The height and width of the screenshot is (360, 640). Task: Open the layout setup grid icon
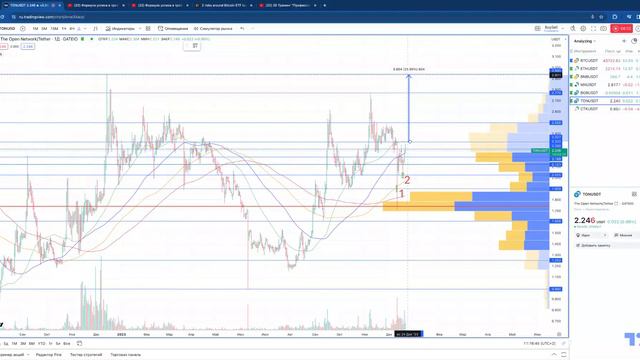[x=538, y=29]
